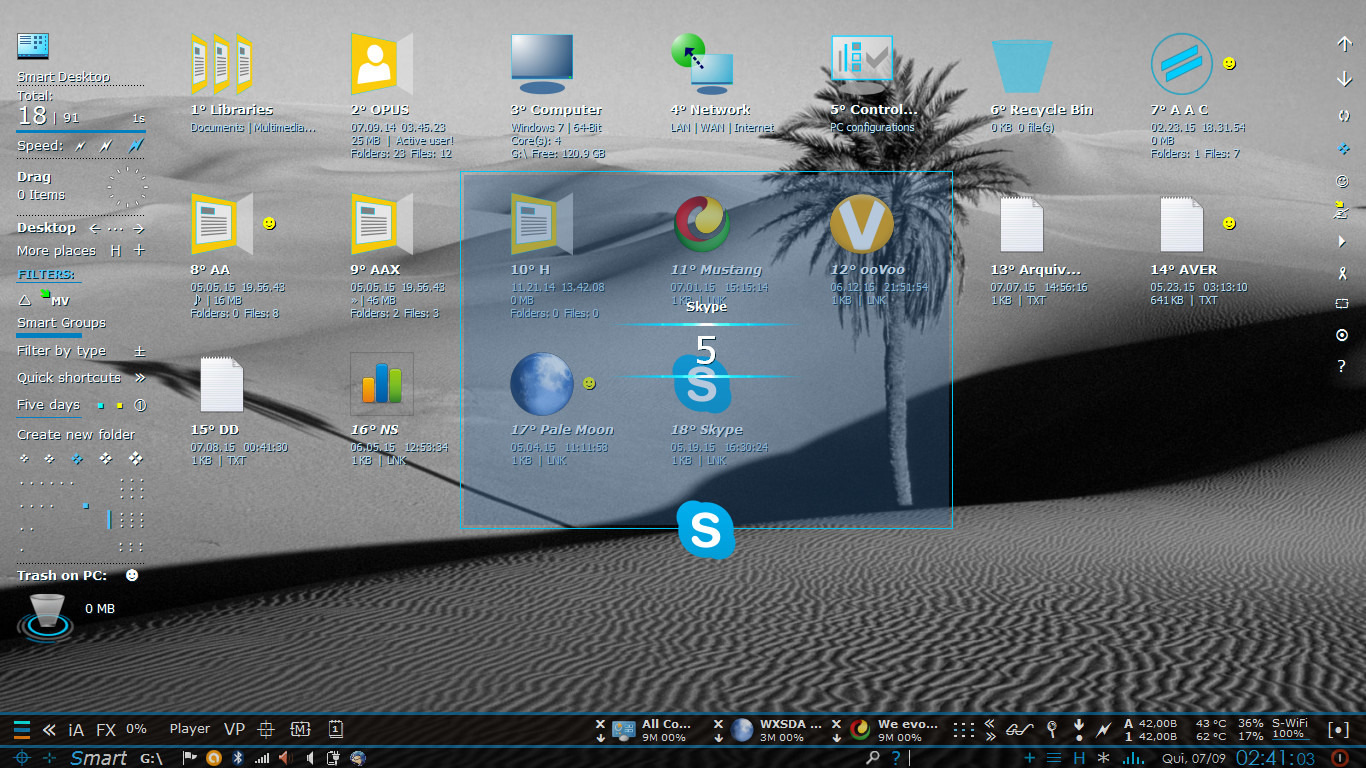Expand Filter by type options
The height and width of the screenshot is (768, 1366).
point(139,351)
